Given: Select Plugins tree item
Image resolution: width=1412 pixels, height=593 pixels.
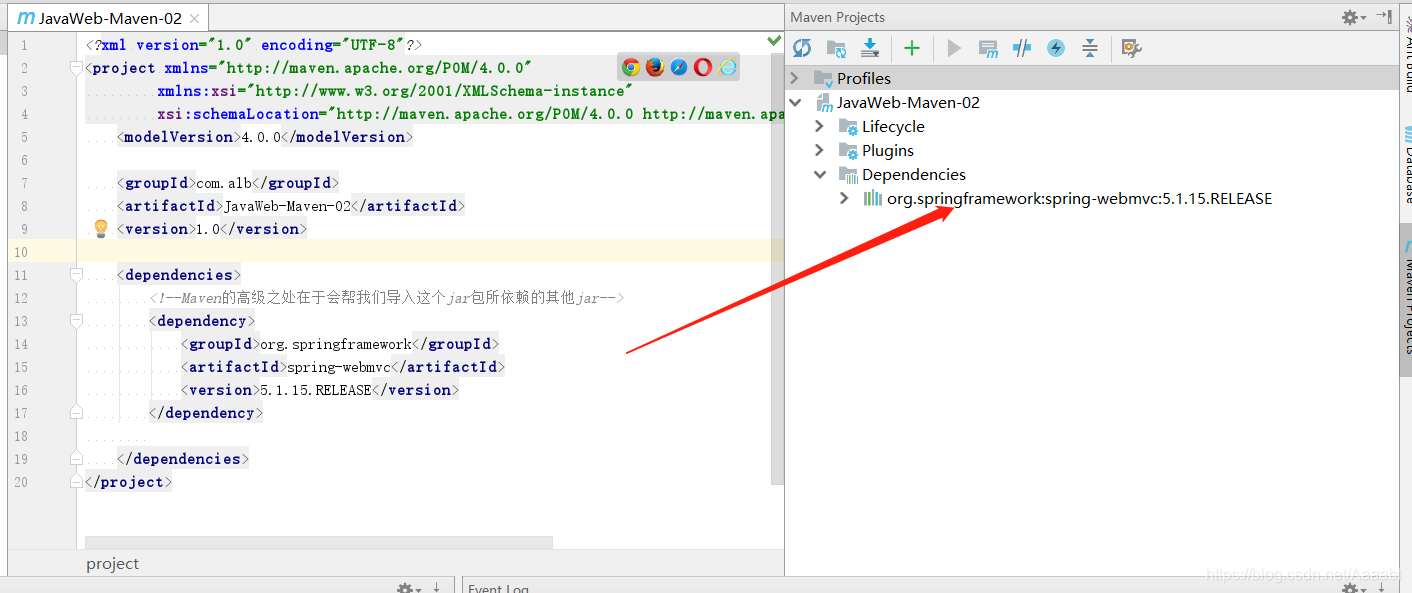Looking at the screenshot, I should (x=888, y=150).
